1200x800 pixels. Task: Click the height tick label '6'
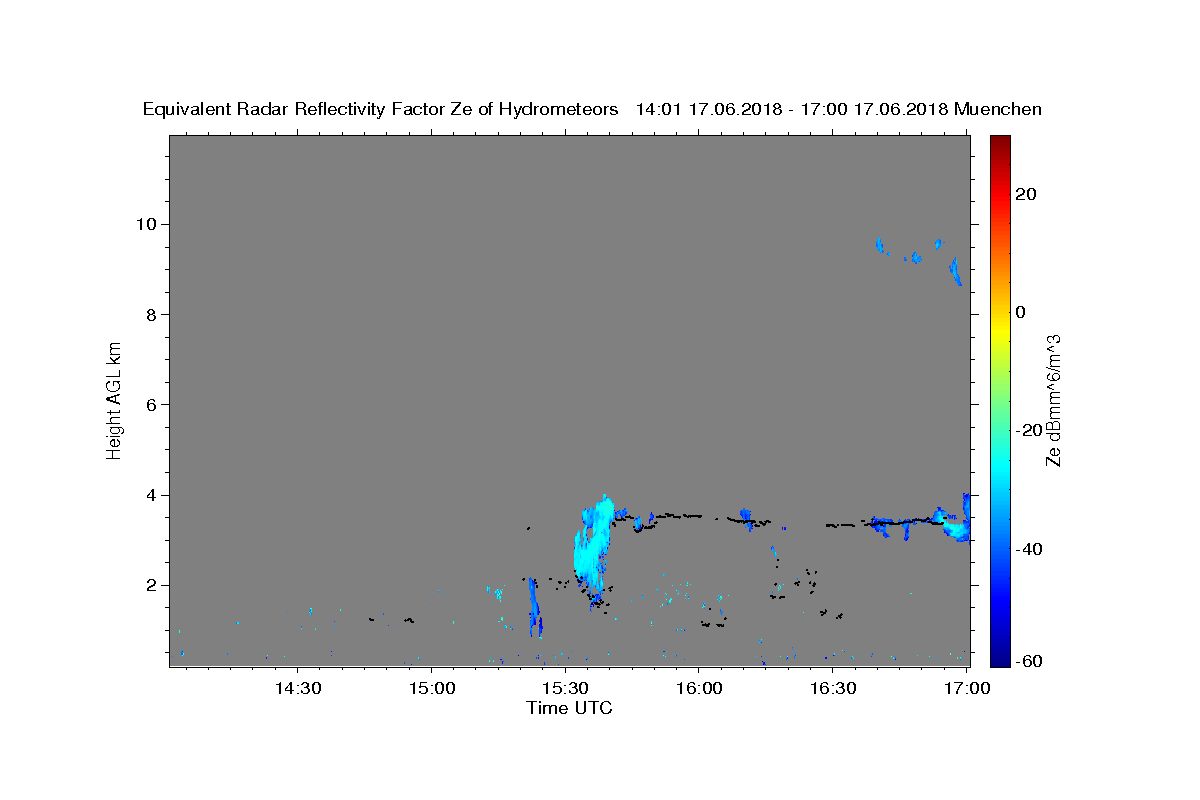pos(154,404)
